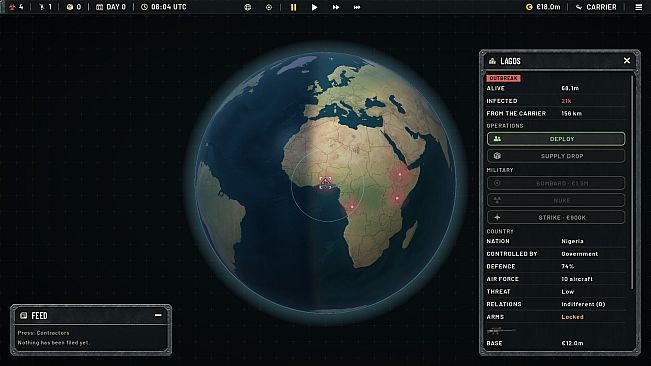651x366 pixels.
Task: Click the globe view icon in top bar
Action: pyautogui.click(x=248, y=7)
